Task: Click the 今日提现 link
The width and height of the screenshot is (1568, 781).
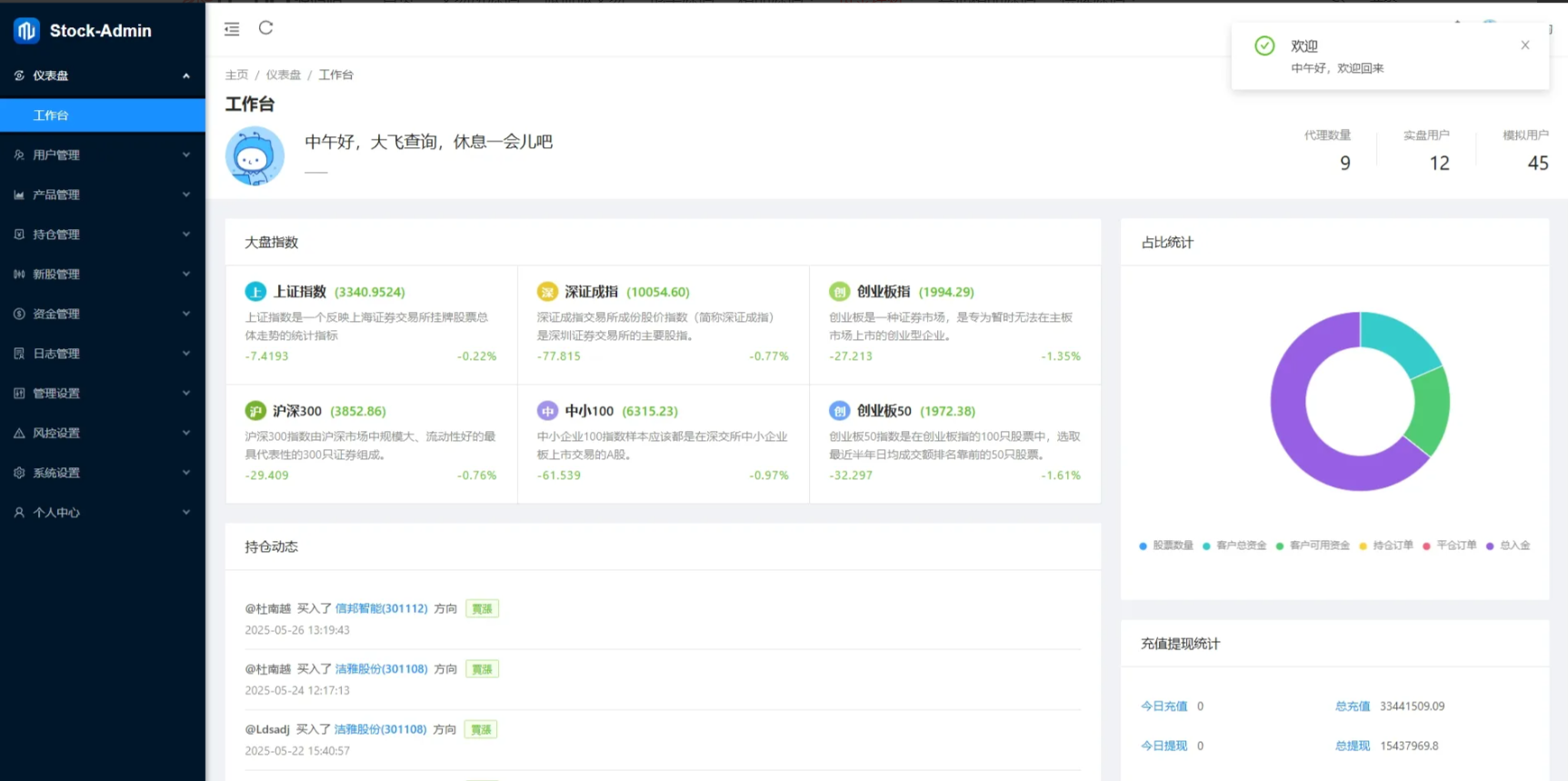Action: [x=1164, y=746]
